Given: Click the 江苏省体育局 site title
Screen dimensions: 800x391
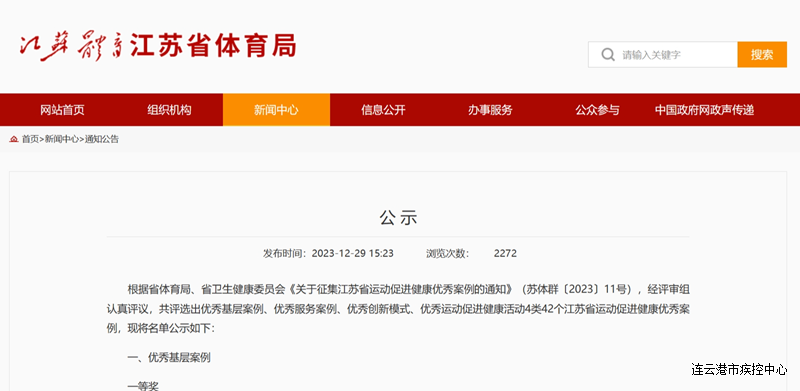Looking at the screenshot, I should [213, 46].
